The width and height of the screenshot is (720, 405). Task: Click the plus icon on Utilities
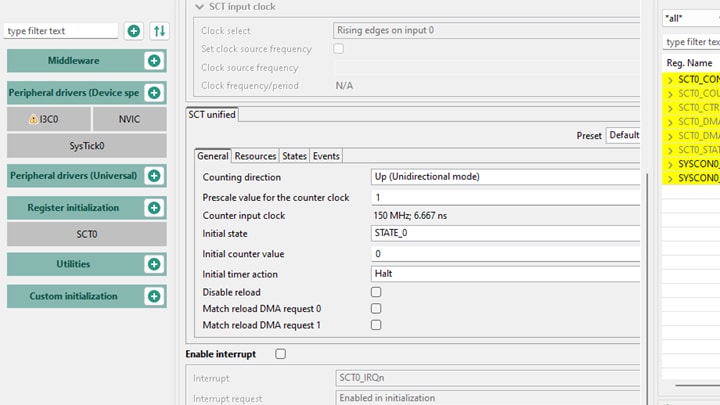coord(154,264)
